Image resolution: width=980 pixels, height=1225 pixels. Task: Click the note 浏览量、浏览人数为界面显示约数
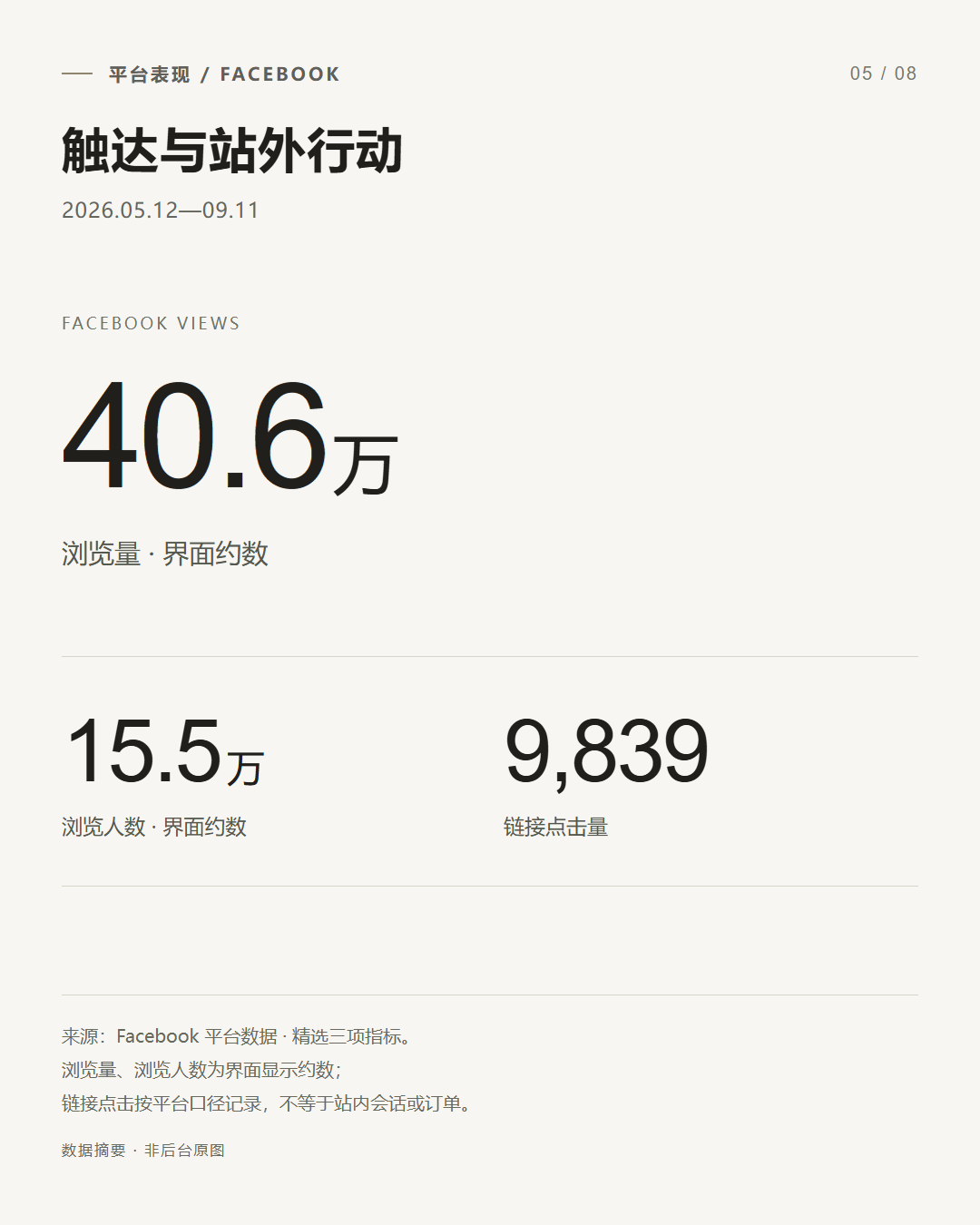pos(201,1070)
